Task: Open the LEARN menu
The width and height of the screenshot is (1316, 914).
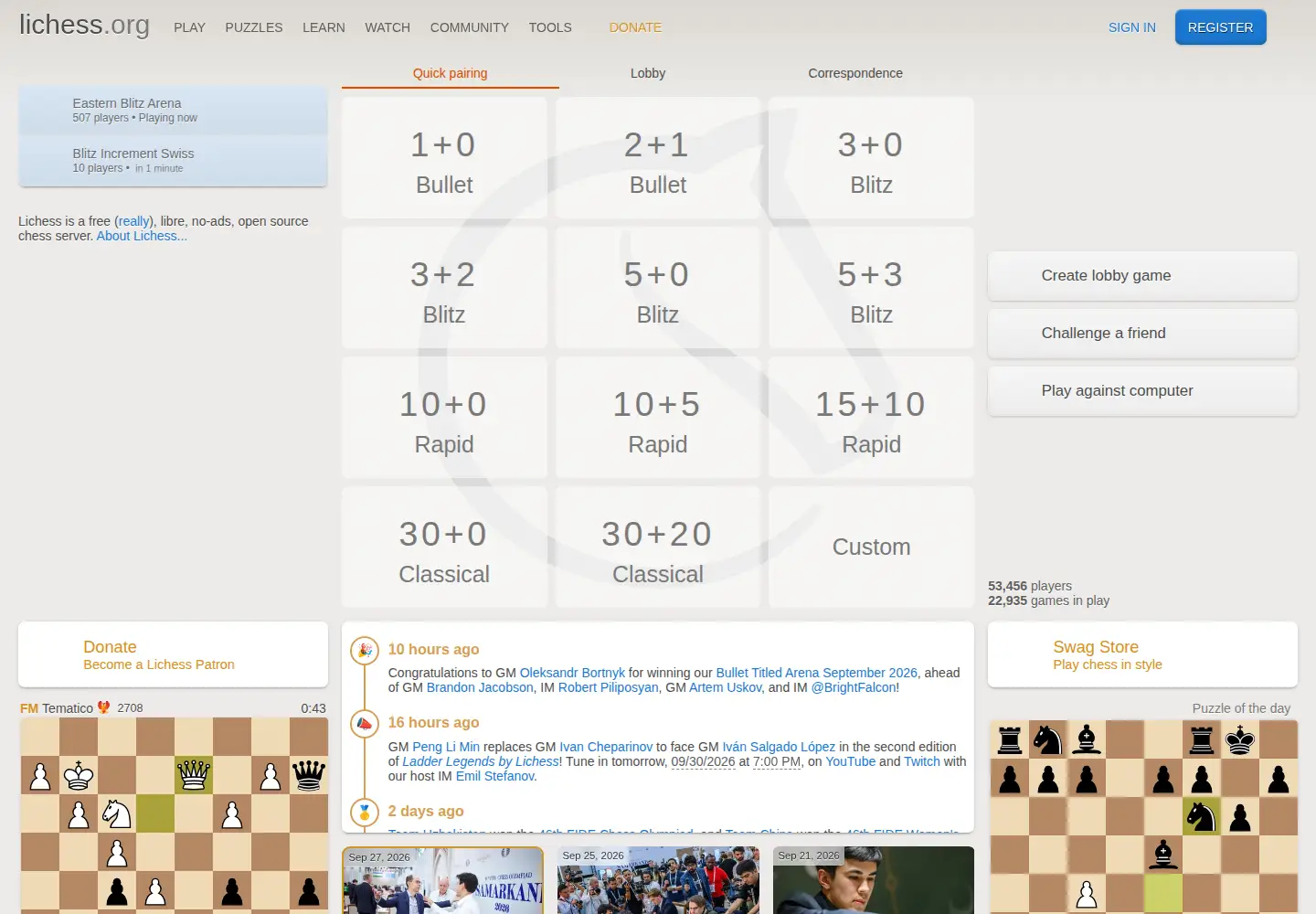Action: pyautogui.click(x=324, y=27)
